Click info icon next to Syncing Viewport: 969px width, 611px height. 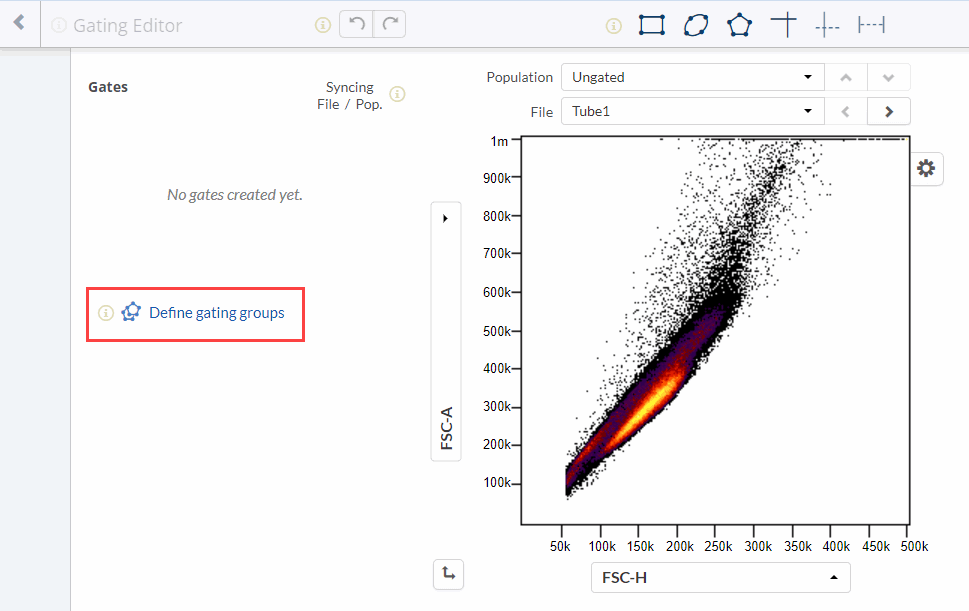[397, 94]
